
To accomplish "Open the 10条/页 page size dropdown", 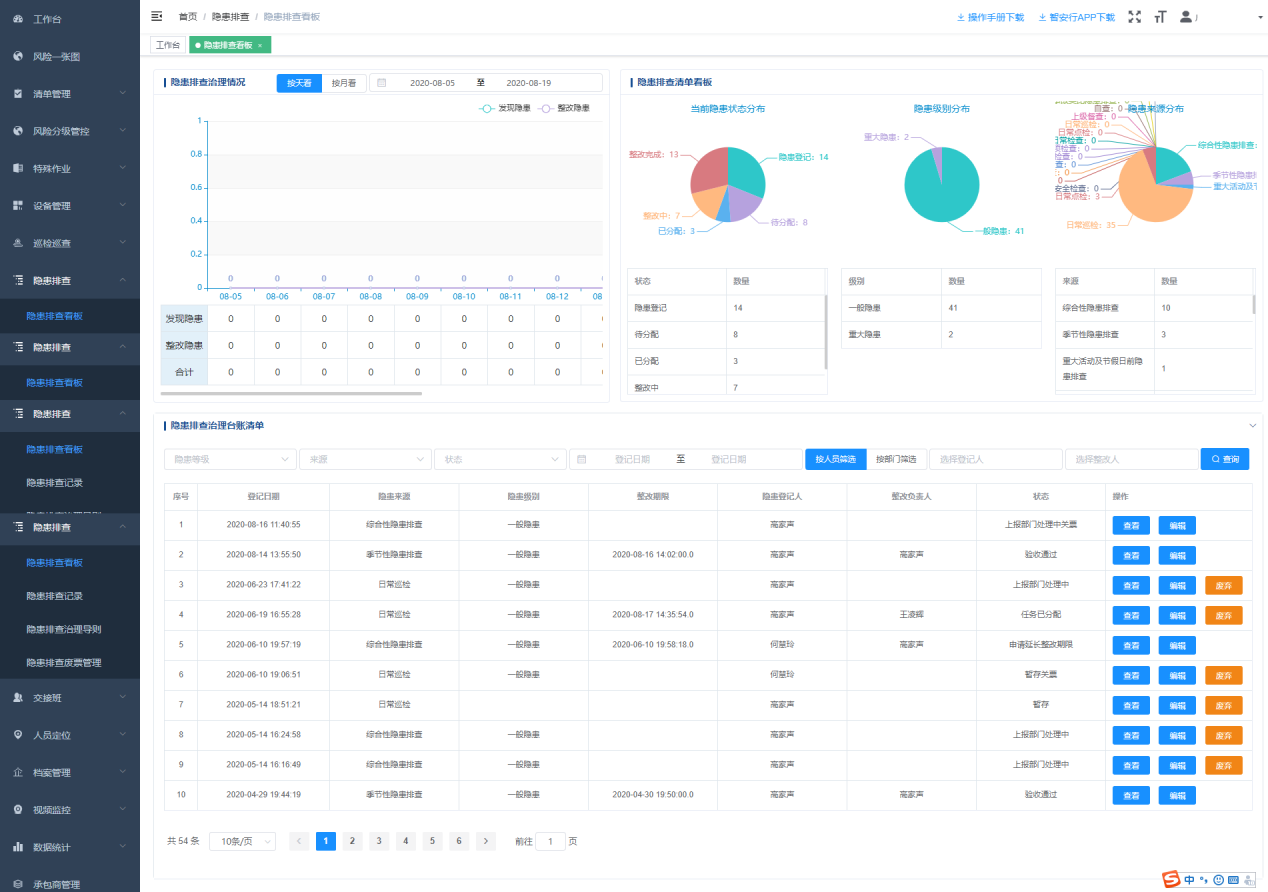I will click(242, 841).
